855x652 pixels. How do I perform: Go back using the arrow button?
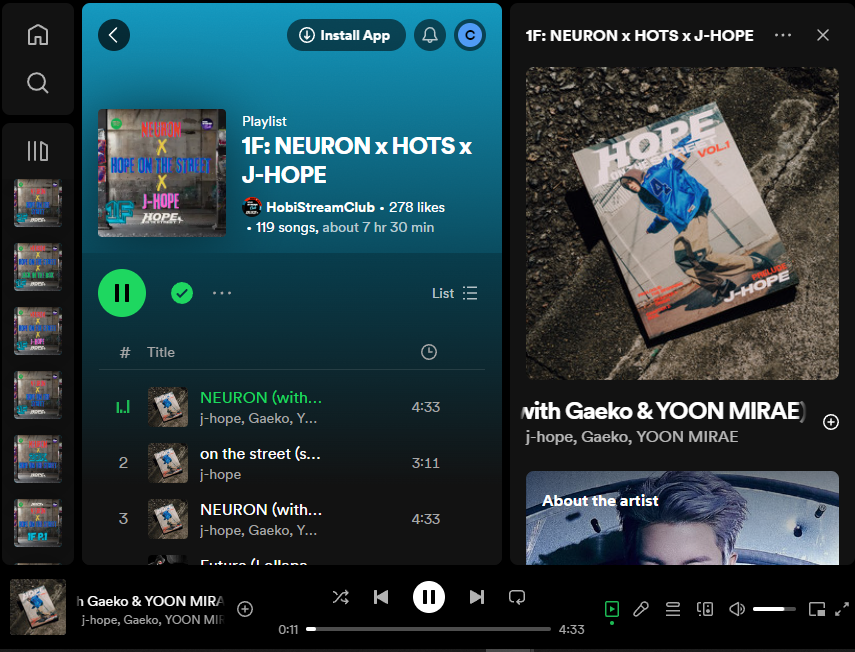pyautogui.click(x=114, y=35)
